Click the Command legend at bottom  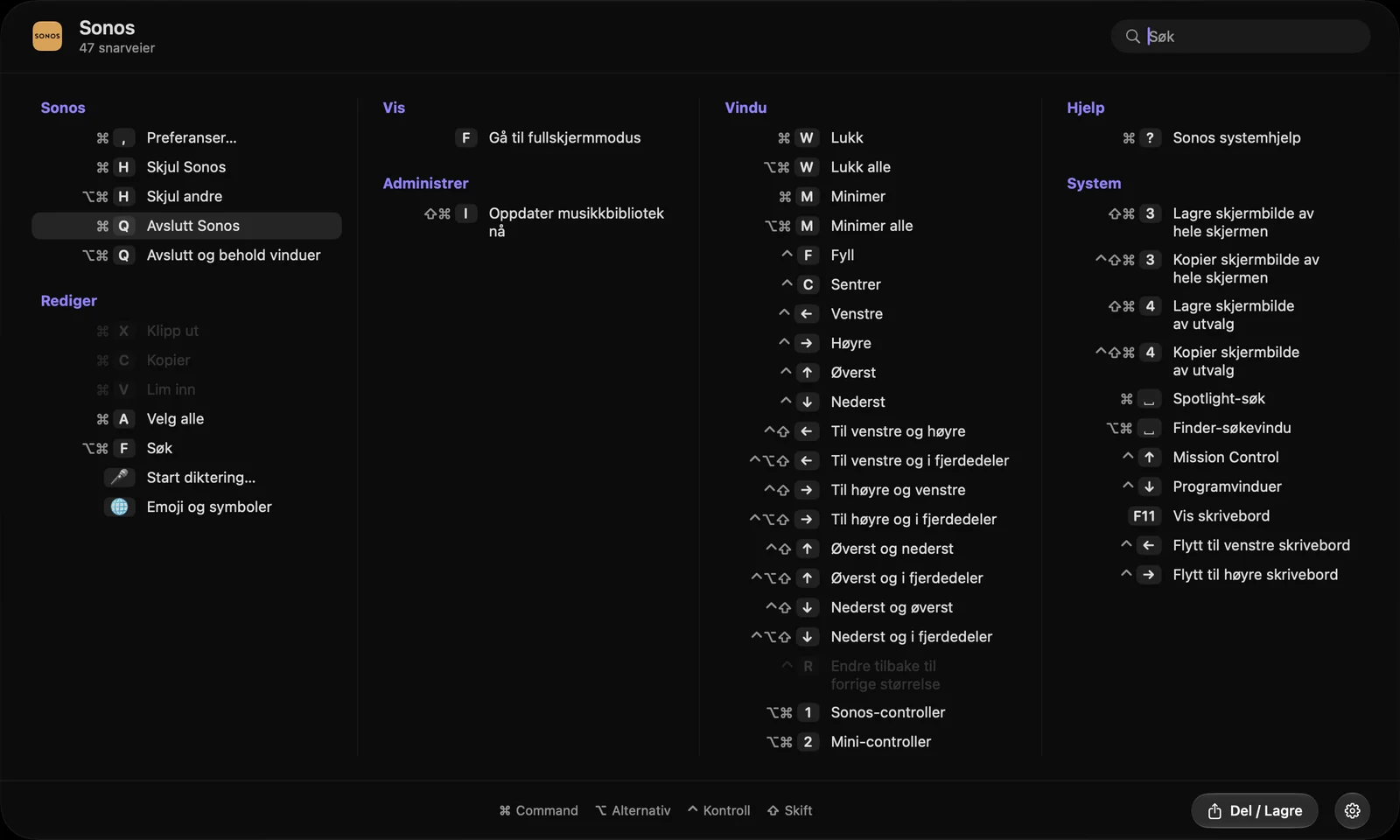538,810
